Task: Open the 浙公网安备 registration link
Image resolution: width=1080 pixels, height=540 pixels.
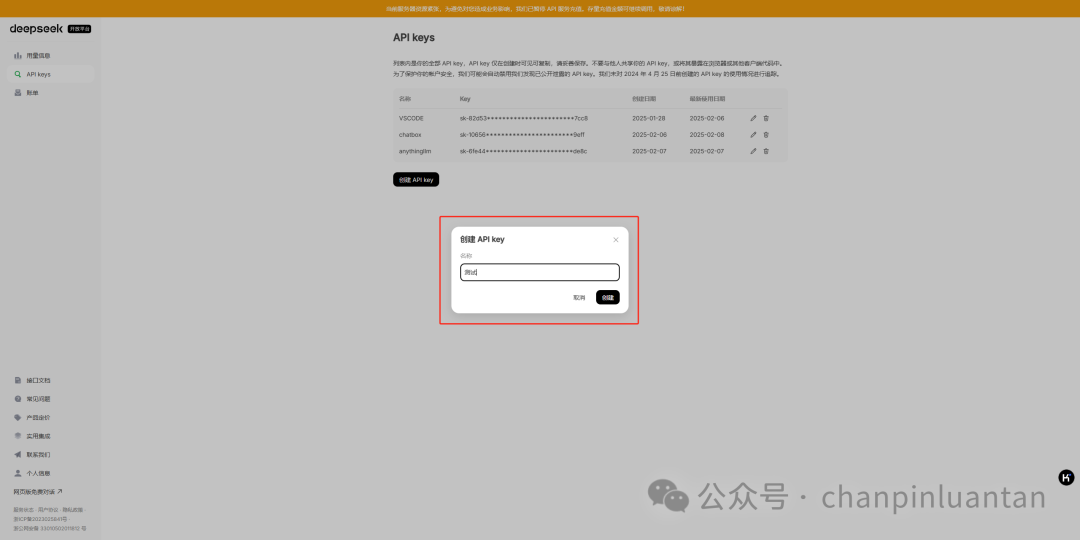Action: [50, 528]
